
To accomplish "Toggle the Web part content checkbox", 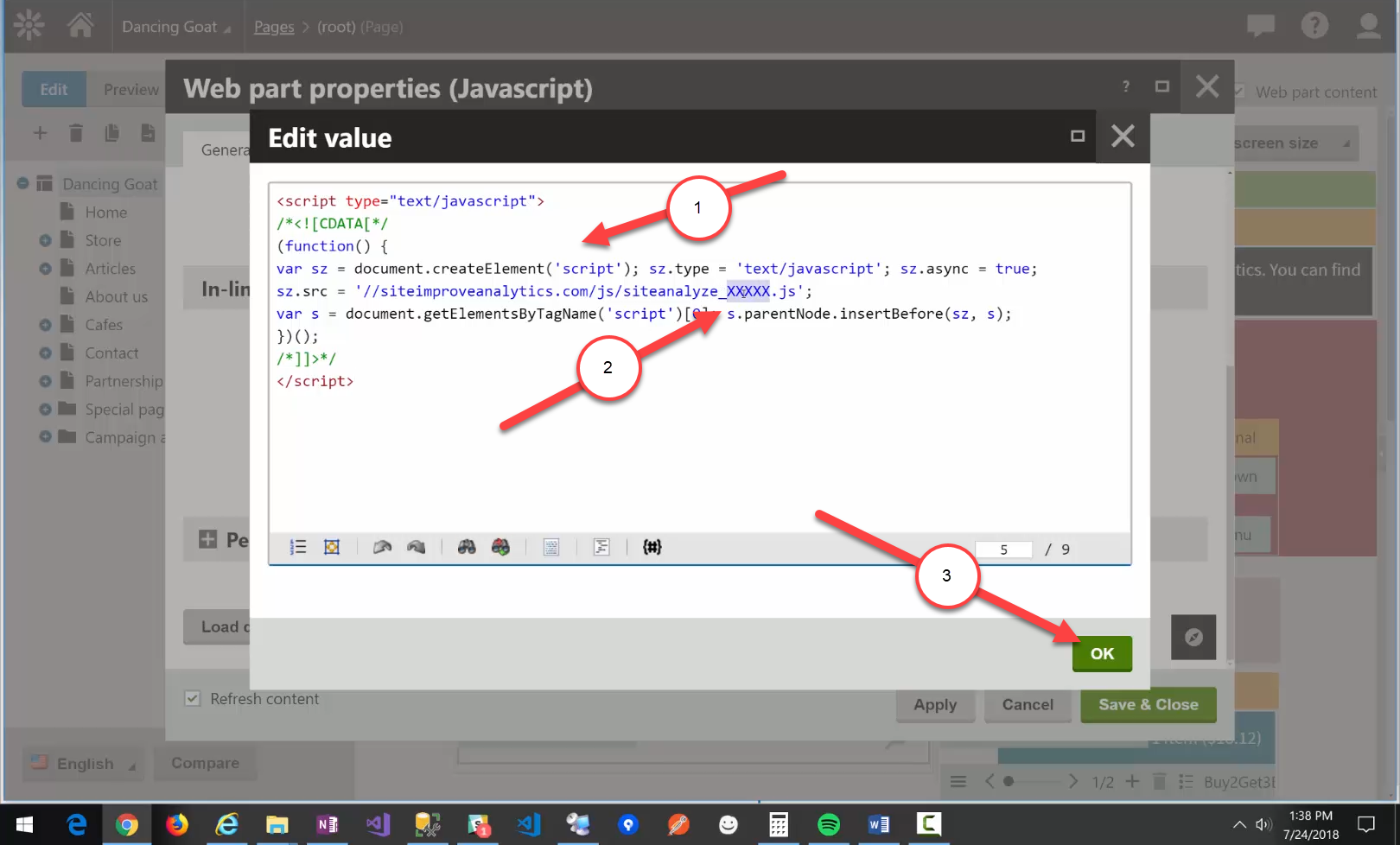I will pos(1238,91).
